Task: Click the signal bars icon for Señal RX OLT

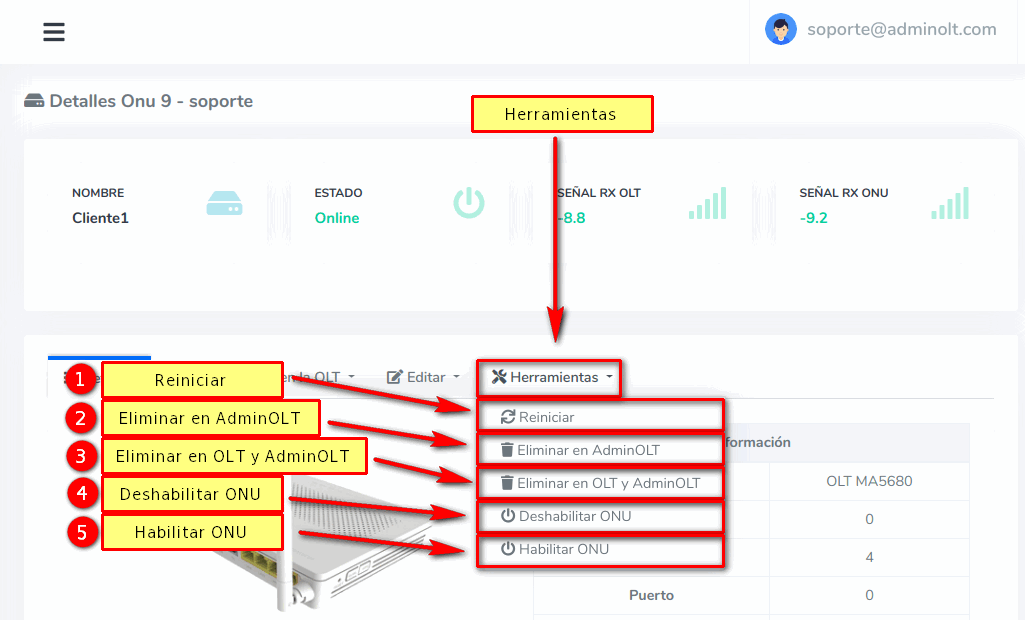Action: (x=707, y=204)
